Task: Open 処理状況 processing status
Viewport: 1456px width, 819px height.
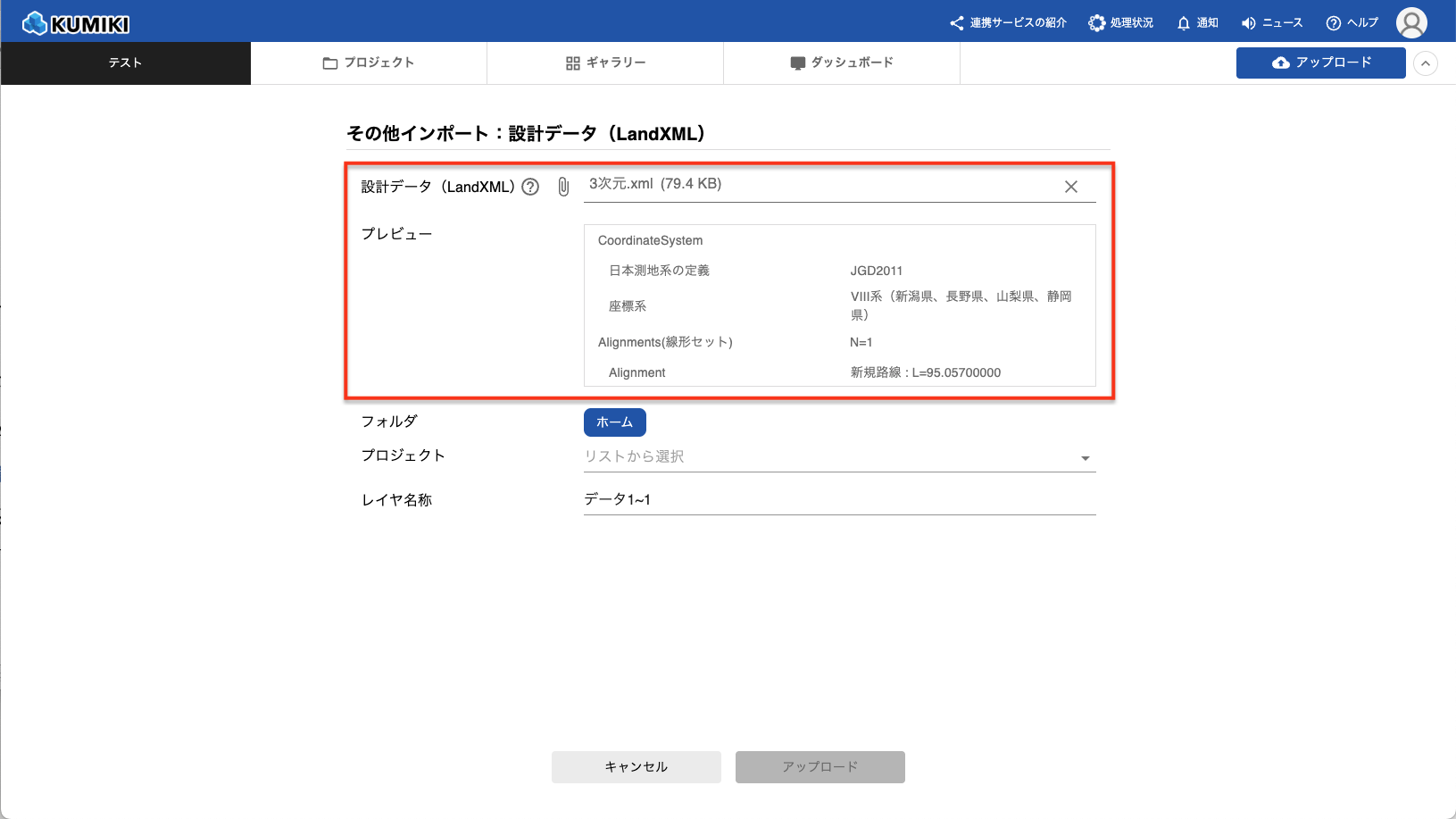Action: [x=1120, y=23]
